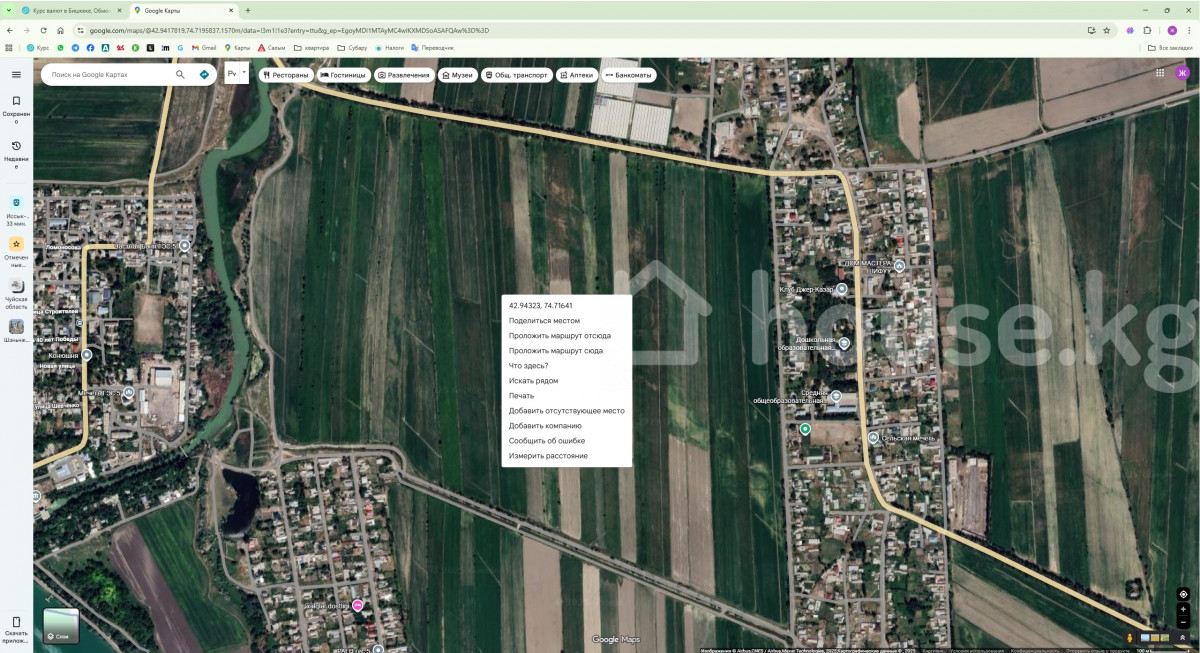The height and width of the screenshot is (653, 1200).
Task: Open the 'Gmail' bookmark in bookmarks bar
Action: (204, 47)
